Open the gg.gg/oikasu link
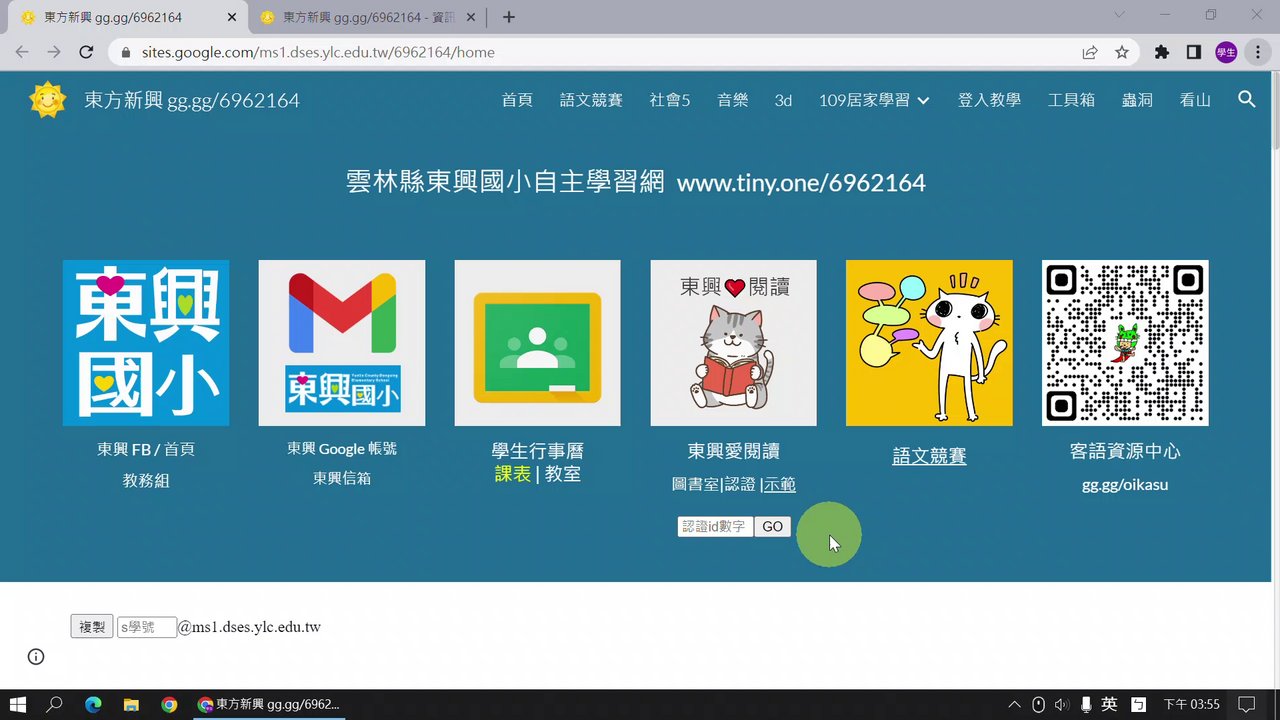This screenshot has height=720, width=1280. tap(1125, 485)
